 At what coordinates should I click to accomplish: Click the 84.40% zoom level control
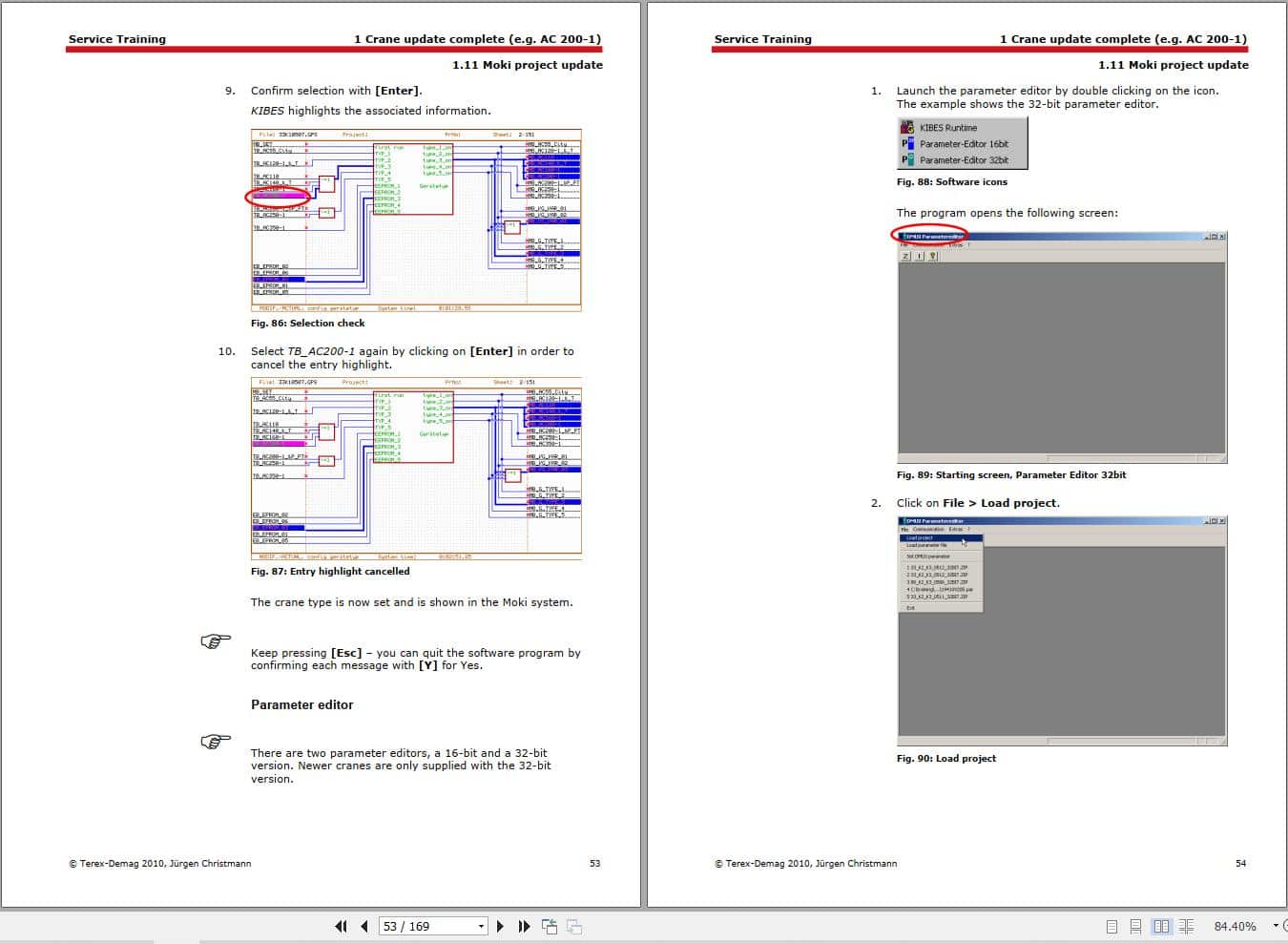click(x=1236, y=926)
